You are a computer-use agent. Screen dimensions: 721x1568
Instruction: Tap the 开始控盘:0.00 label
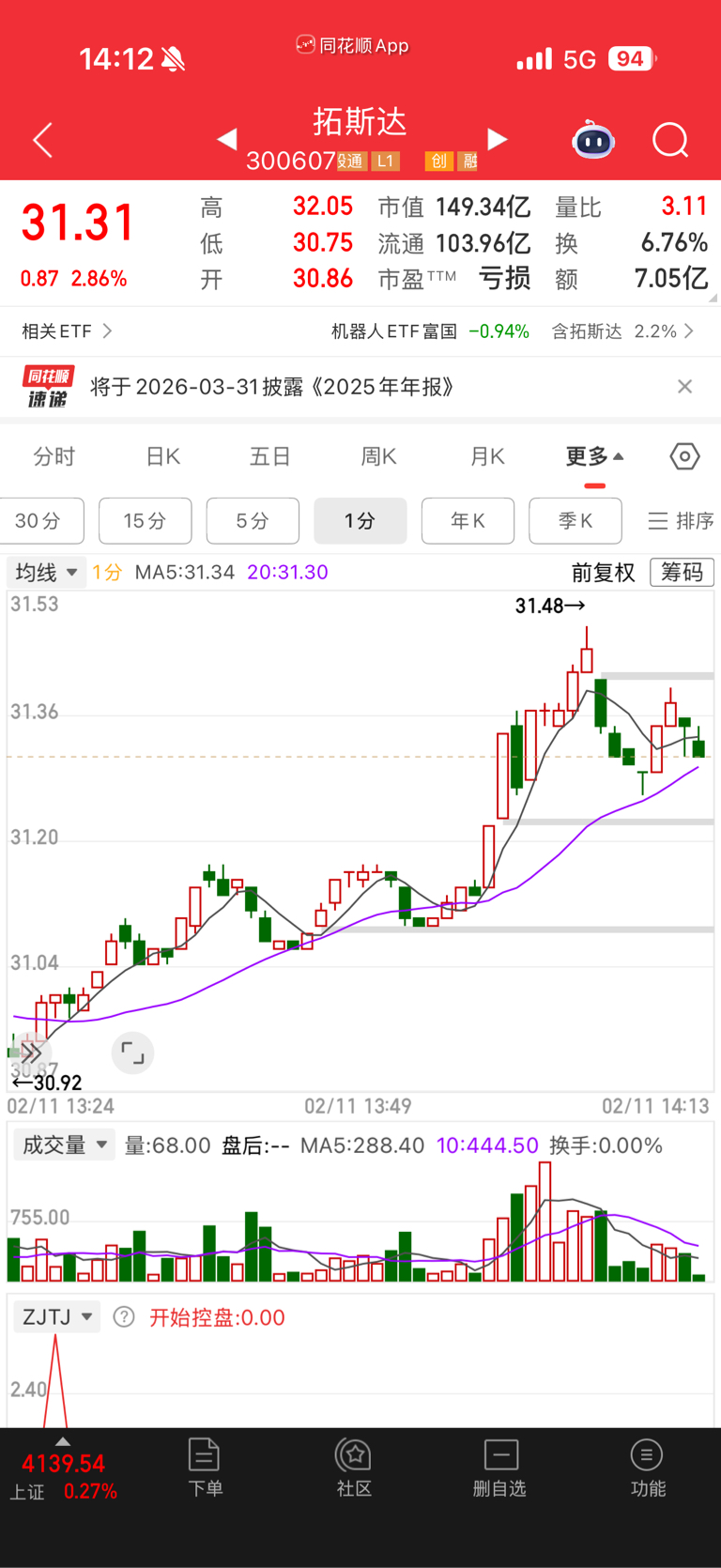217,1317
